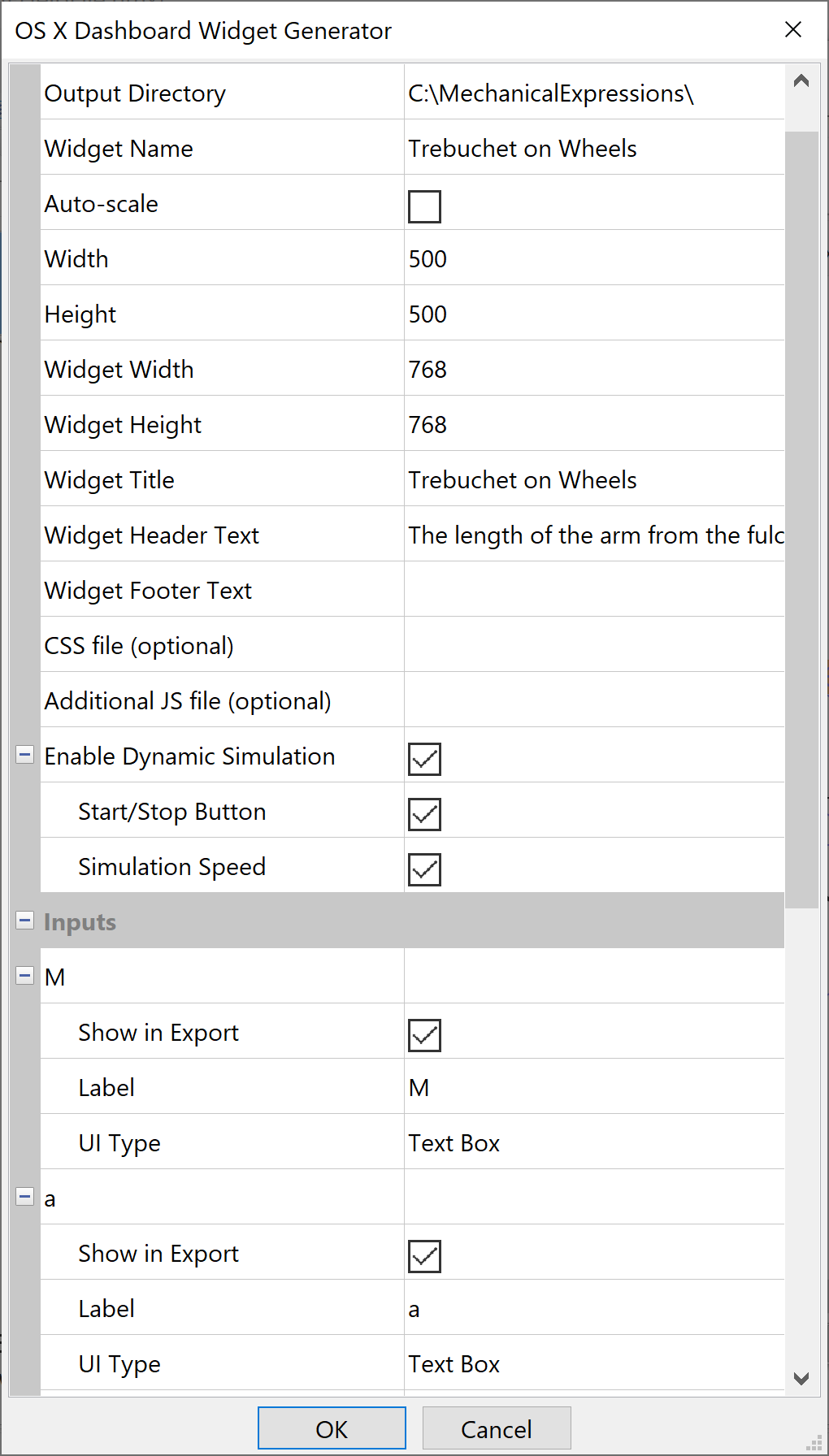
Task: Collapse the Enable Dynamic Simulation group
Action: [x=25, y=755]
